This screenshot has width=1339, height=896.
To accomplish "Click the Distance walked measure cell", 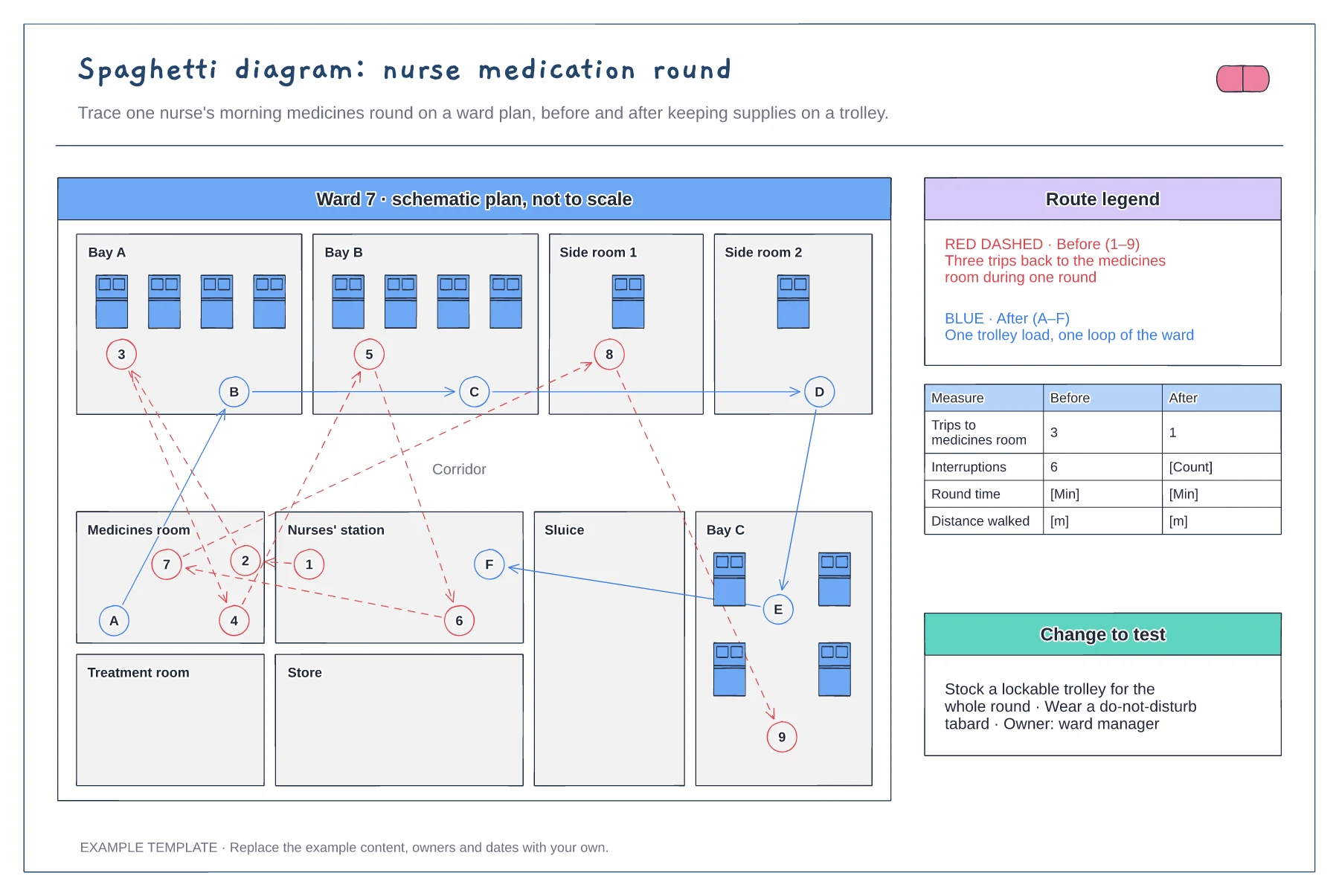I will coord(983,521).
